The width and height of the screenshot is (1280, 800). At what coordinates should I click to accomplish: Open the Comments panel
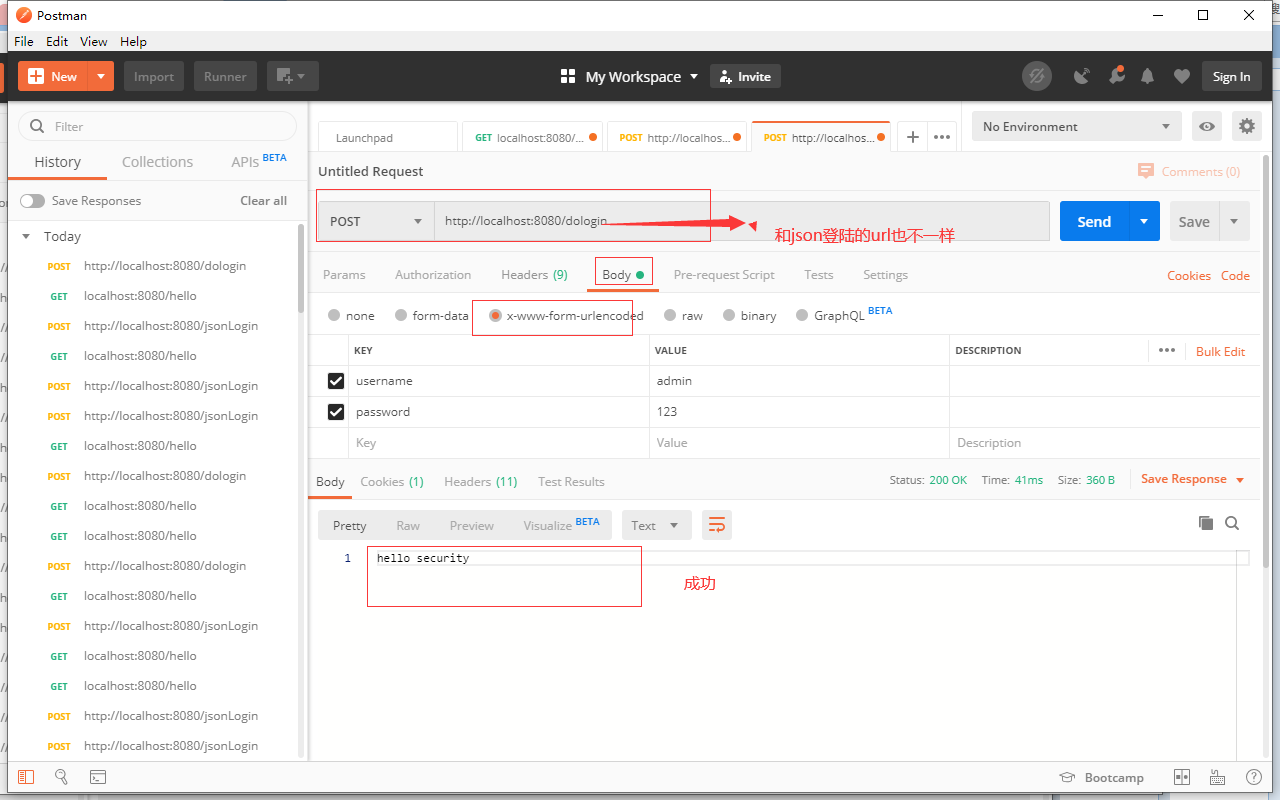point(1189,171)
